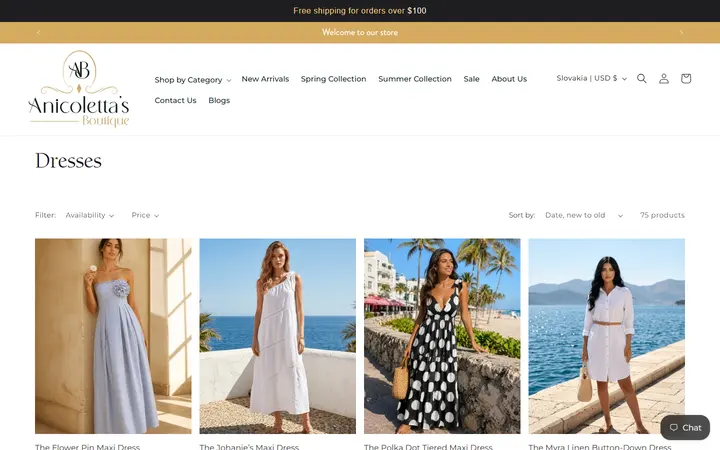Screen dimensions: 720x450
Task: Open the Chat widget
Action: [685, 428]
